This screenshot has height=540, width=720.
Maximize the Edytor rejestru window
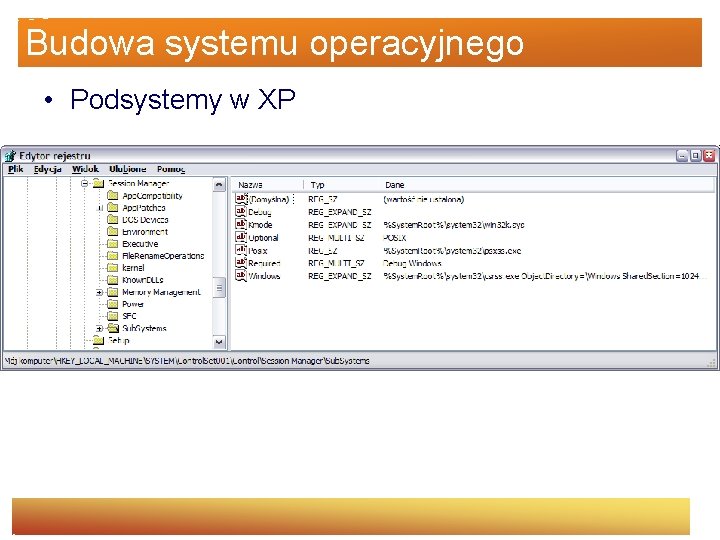tap(696, 156)
